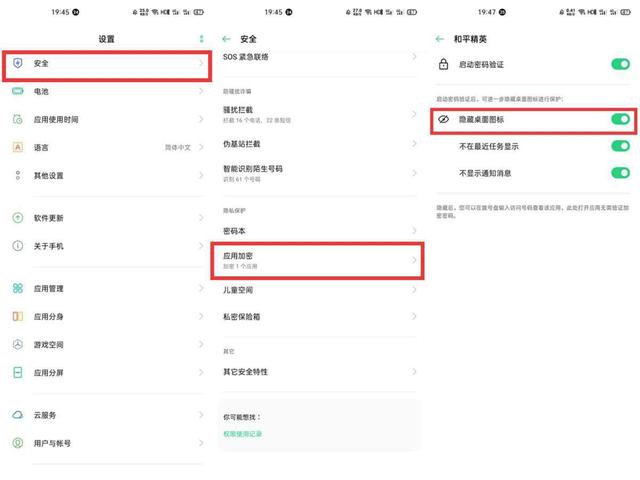Click the back arrow in 和平精英 header
This screenshot has height=480, width=640.
[x=441, y=39]
